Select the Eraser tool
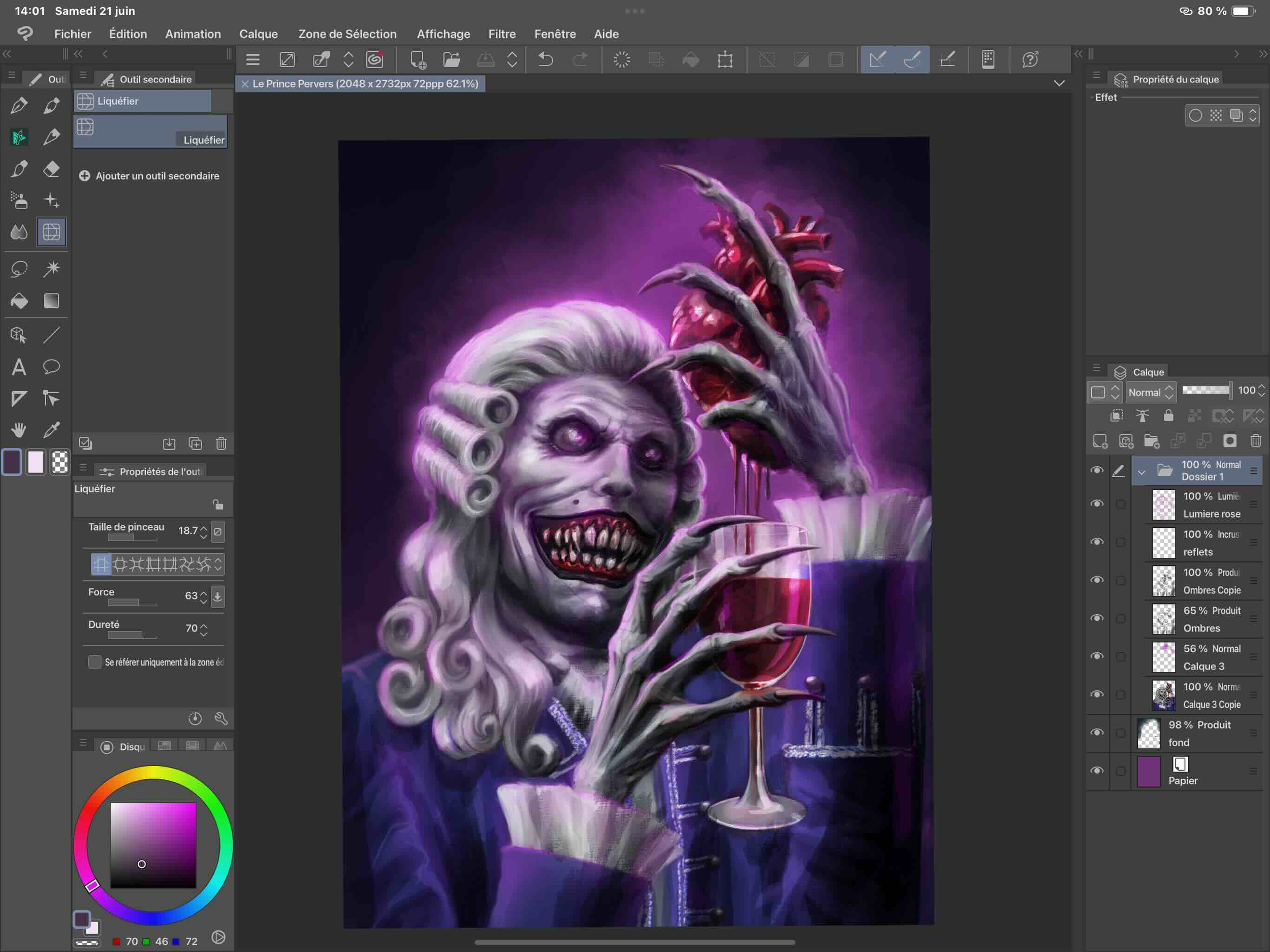1270x952 pixels. pyautogui.click(x=51, y=169)
